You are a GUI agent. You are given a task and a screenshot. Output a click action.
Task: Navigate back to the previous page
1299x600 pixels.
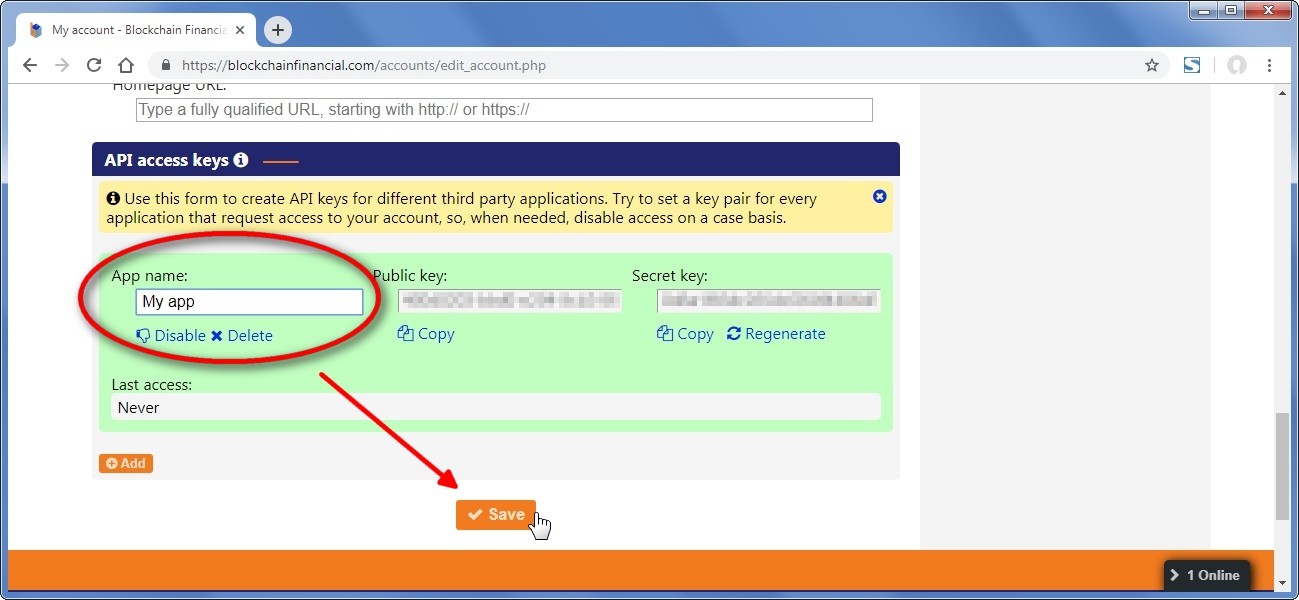[30, 66]
